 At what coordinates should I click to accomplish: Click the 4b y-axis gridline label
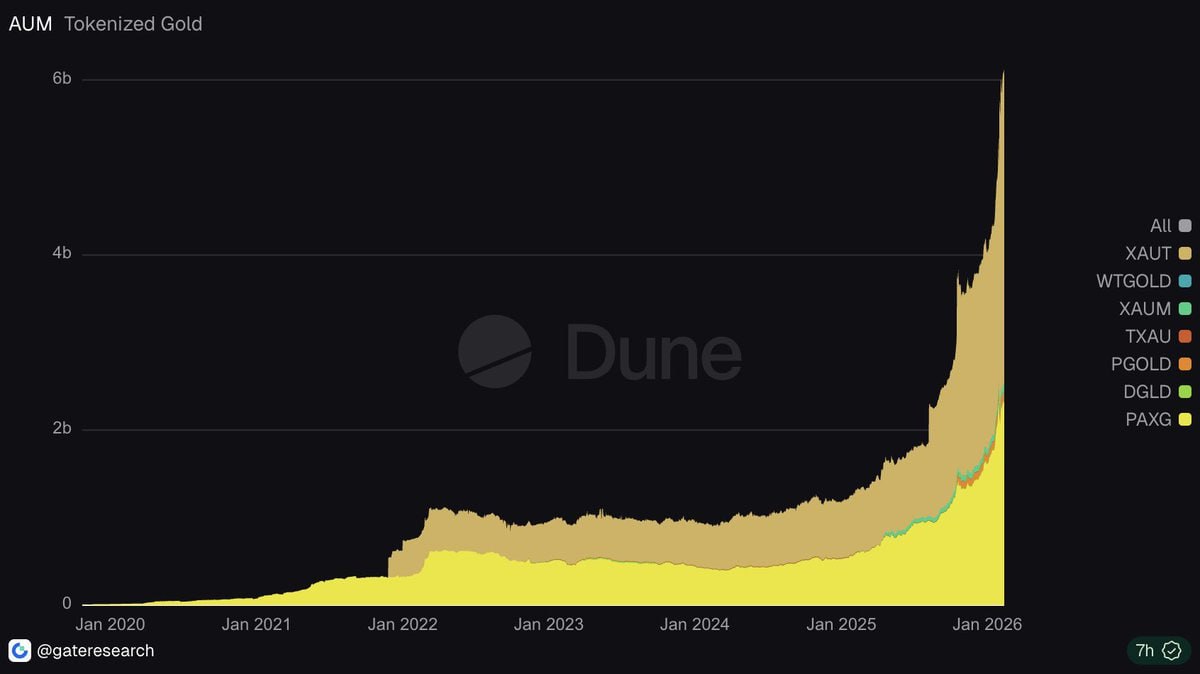click(x=61, y=254)
